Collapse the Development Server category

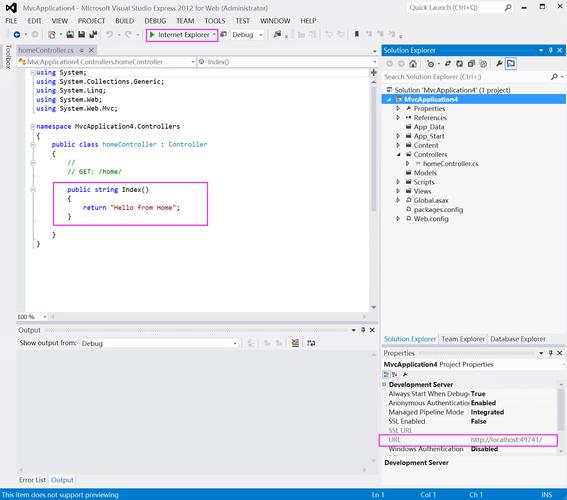(x=384, y=384)
